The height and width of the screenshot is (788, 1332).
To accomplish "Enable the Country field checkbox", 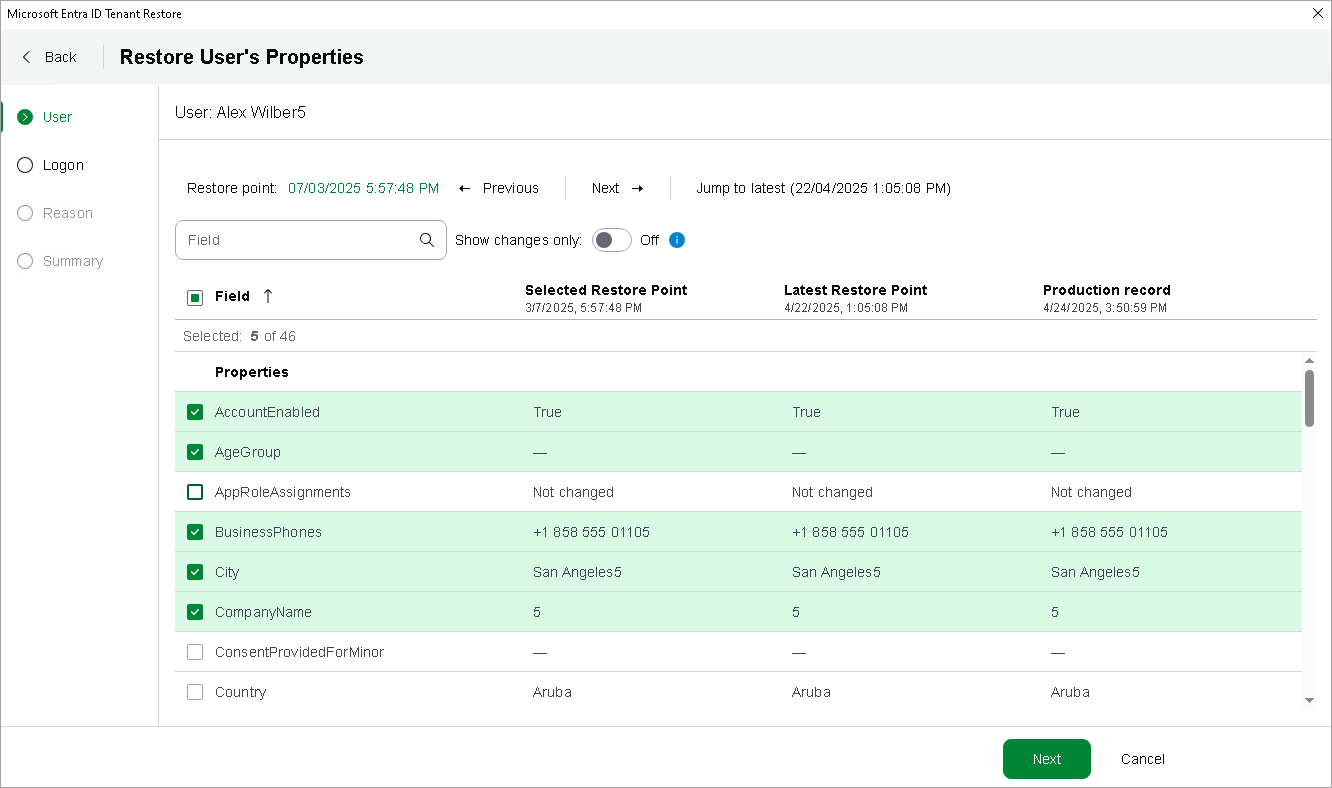I will [195, 692].
